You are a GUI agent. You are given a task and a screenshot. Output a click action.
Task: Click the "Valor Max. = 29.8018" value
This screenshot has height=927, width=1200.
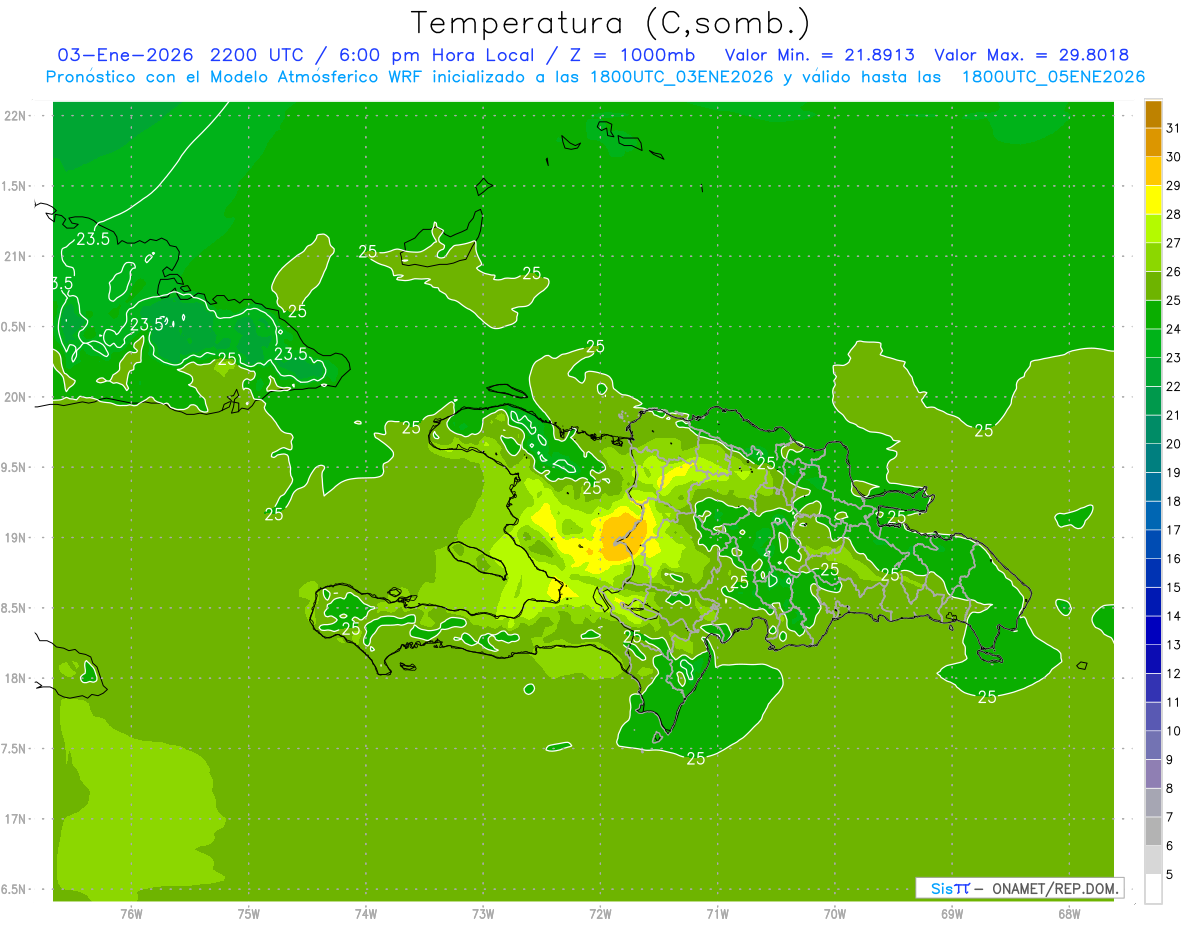pyautogui.click(x=1032, y=55)
